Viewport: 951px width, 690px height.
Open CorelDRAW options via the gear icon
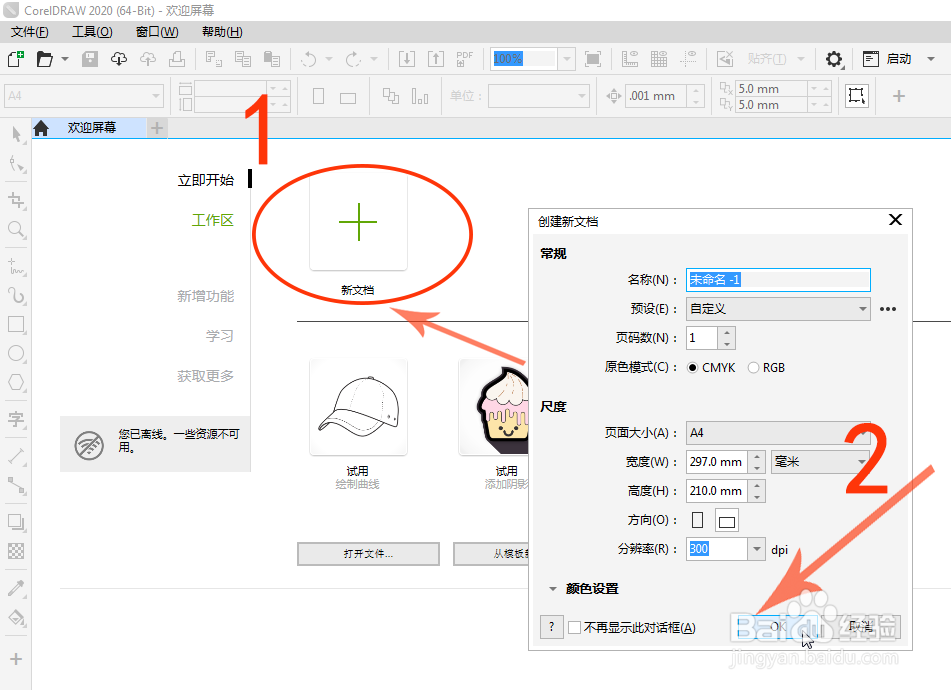pos(834,59)
